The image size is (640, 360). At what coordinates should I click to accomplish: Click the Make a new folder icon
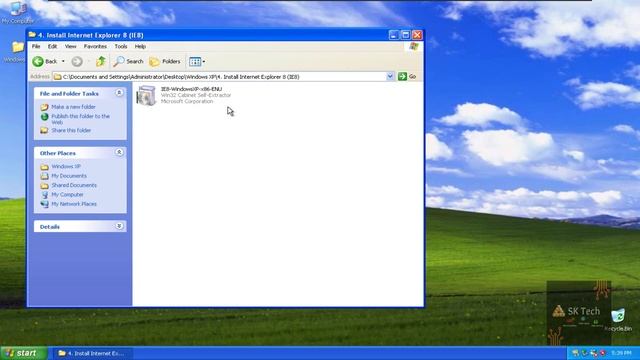pyautogui.click(x=44, y=107)
